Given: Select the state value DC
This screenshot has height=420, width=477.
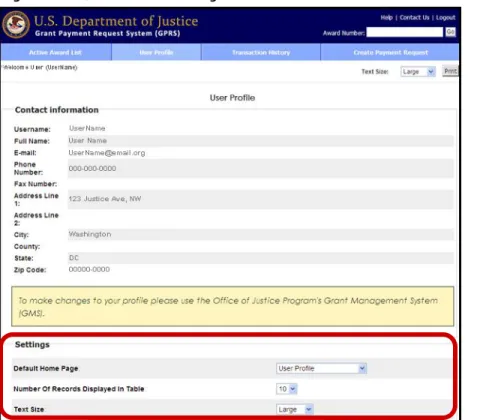Looking at the screenshot, I should pyautogui.click(x=74, y=258).
